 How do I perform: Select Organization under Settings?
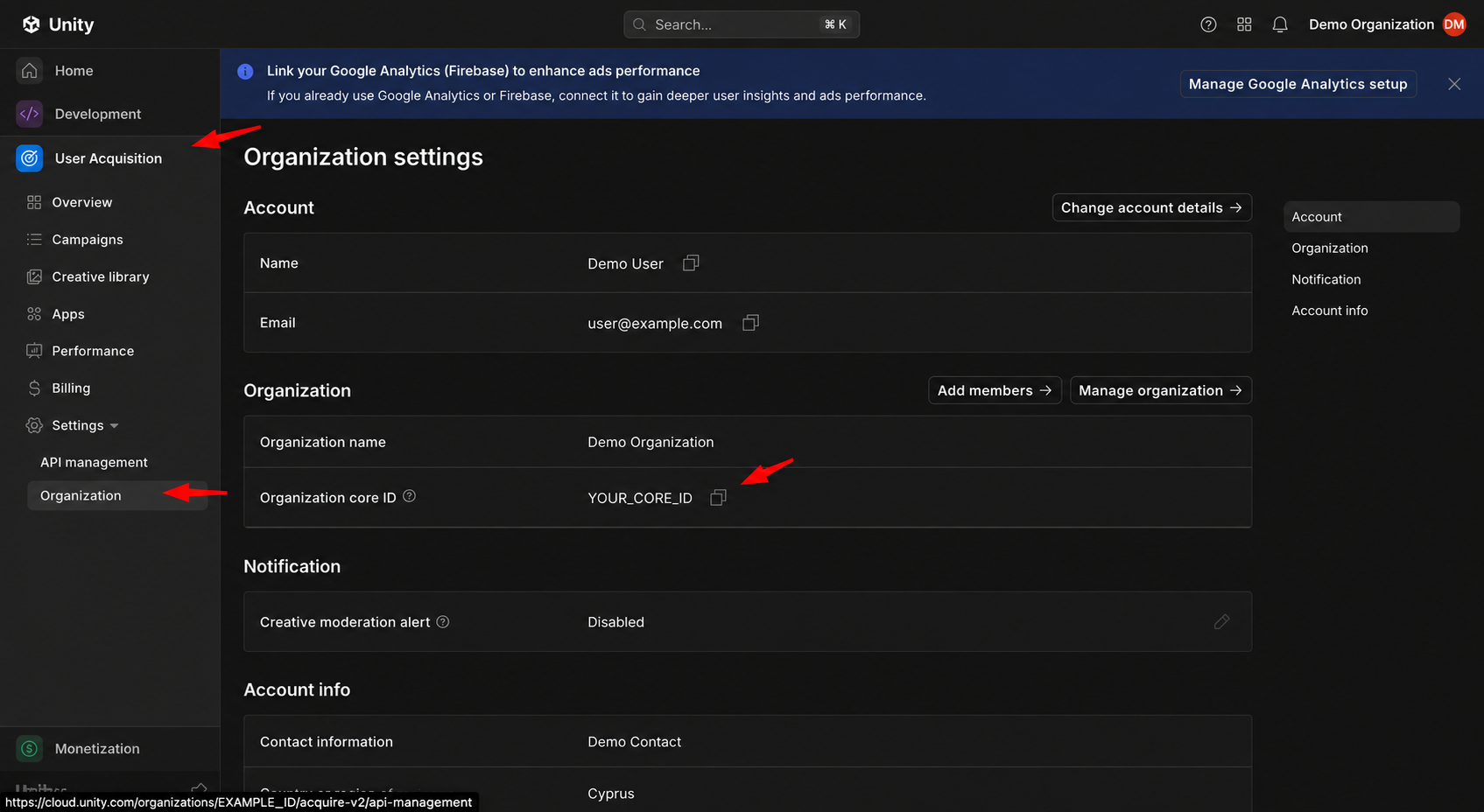[x=117, y=495]
